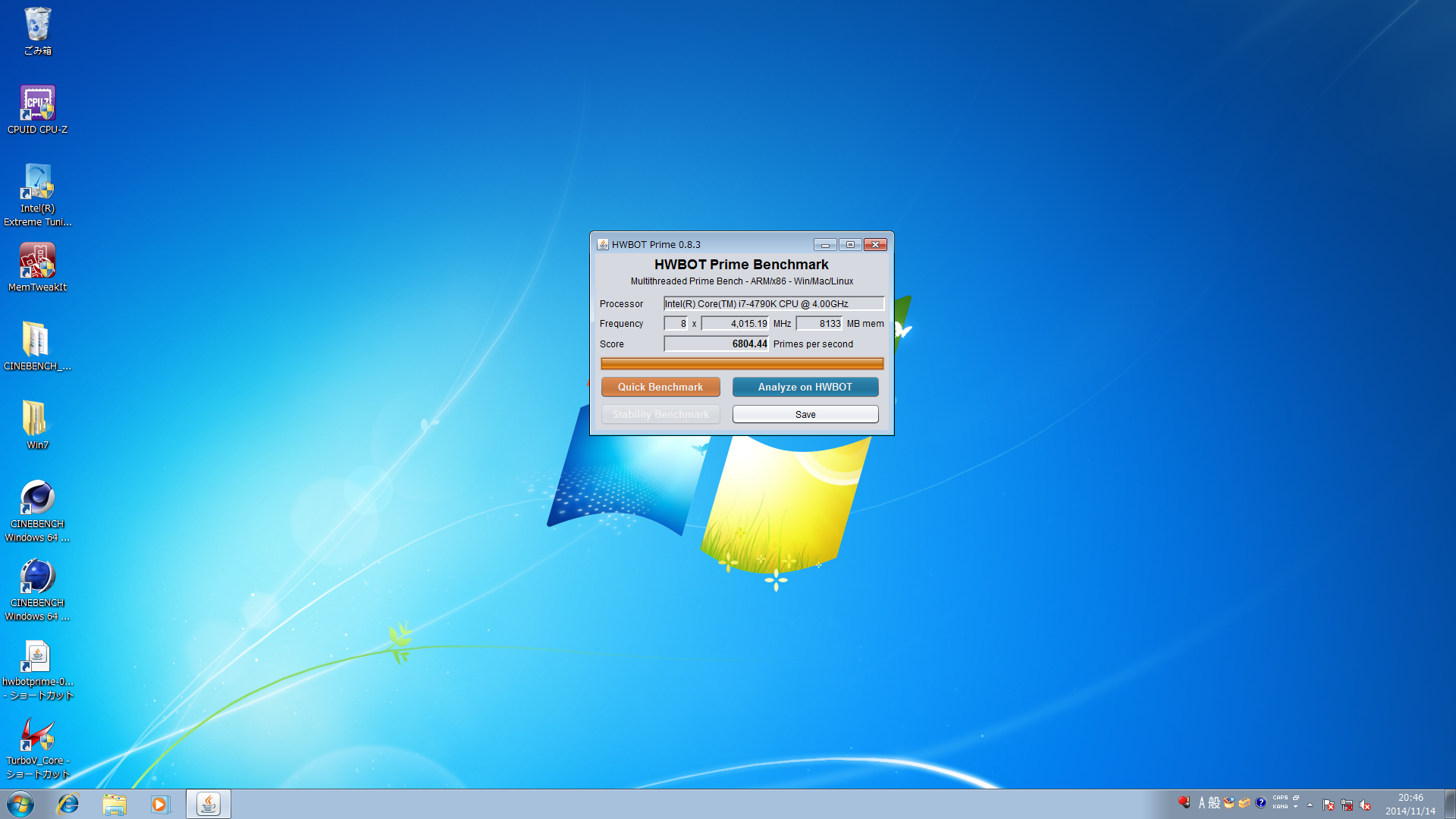Open the Windows Start menu
The height and width of the screenshot is (819, 1456).
pyautogui.click(x=20, y=804)
